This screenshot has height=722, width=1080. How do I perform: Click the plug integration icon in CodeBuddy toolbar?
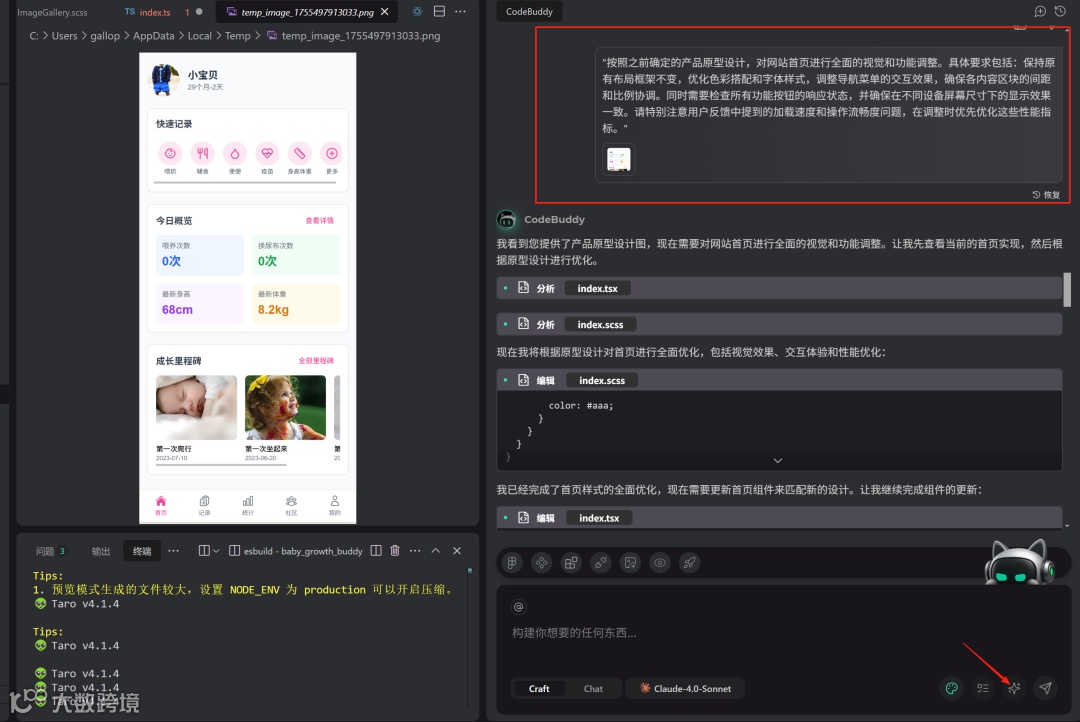click(x=601, y=563)
